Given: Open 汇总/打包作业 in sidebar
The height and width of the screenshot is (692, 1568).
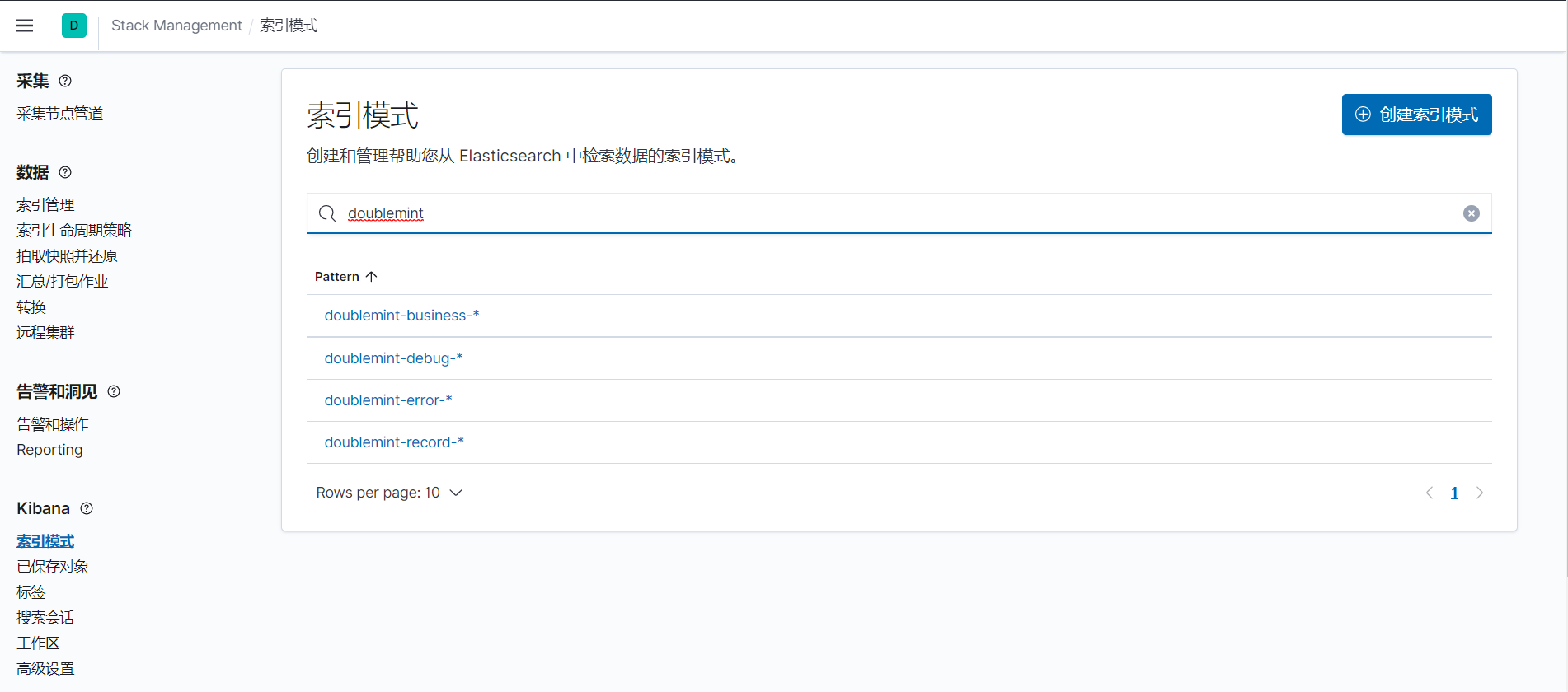Looking at the screenshot, I should pos(63,281).
